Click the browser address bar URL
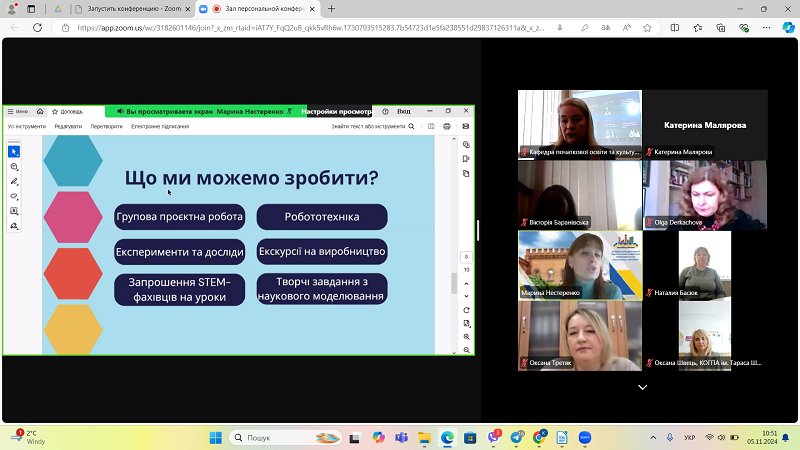 (311, 28)
